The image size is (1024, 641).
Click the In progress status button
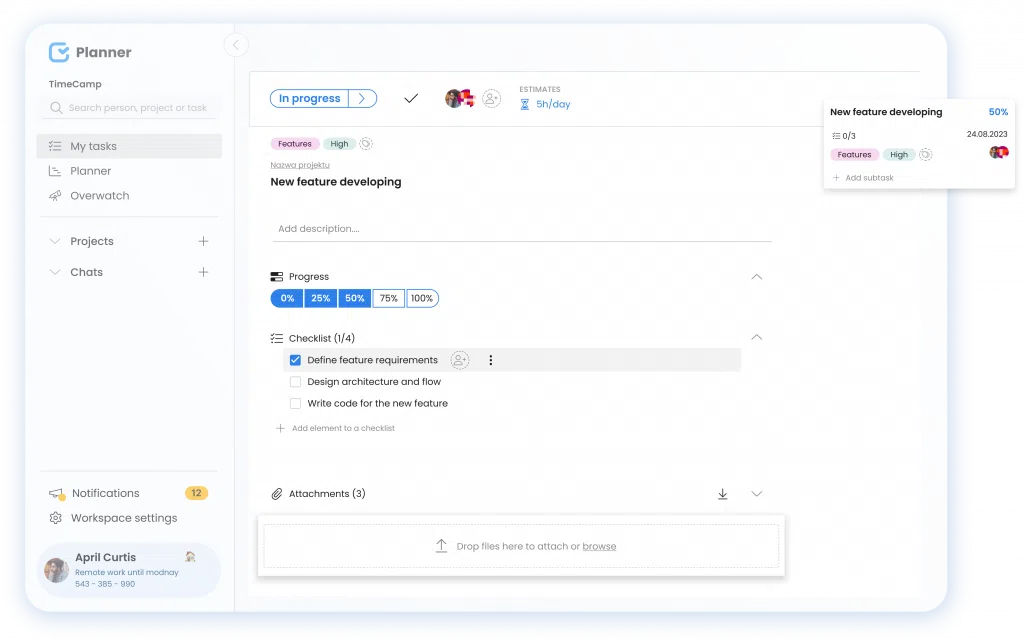310,99
